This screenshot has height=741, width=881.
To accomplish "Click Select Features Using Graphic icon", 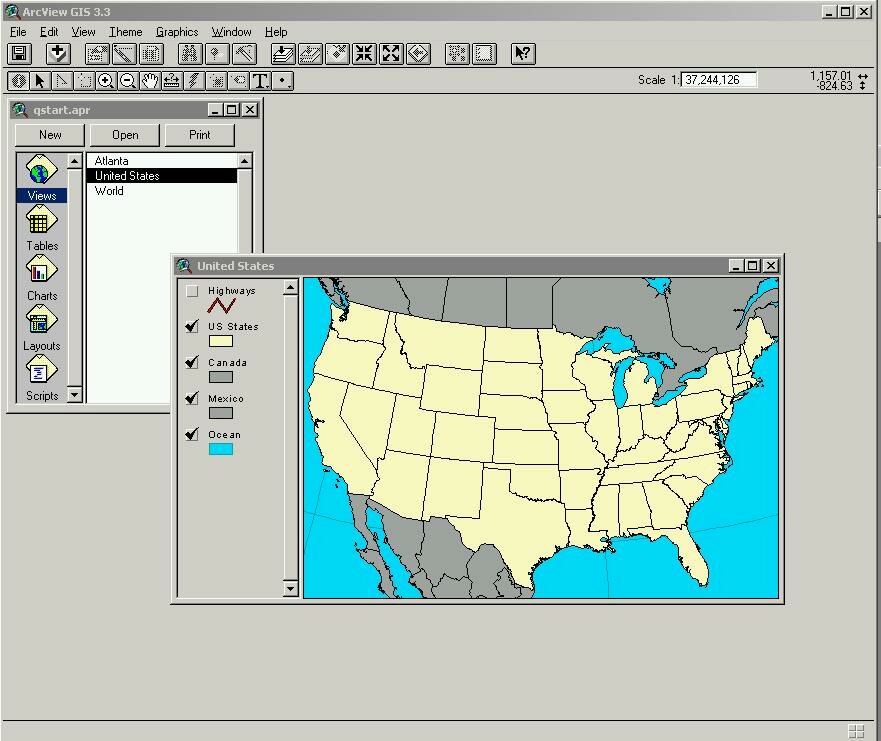I will [x=457, y=54].
